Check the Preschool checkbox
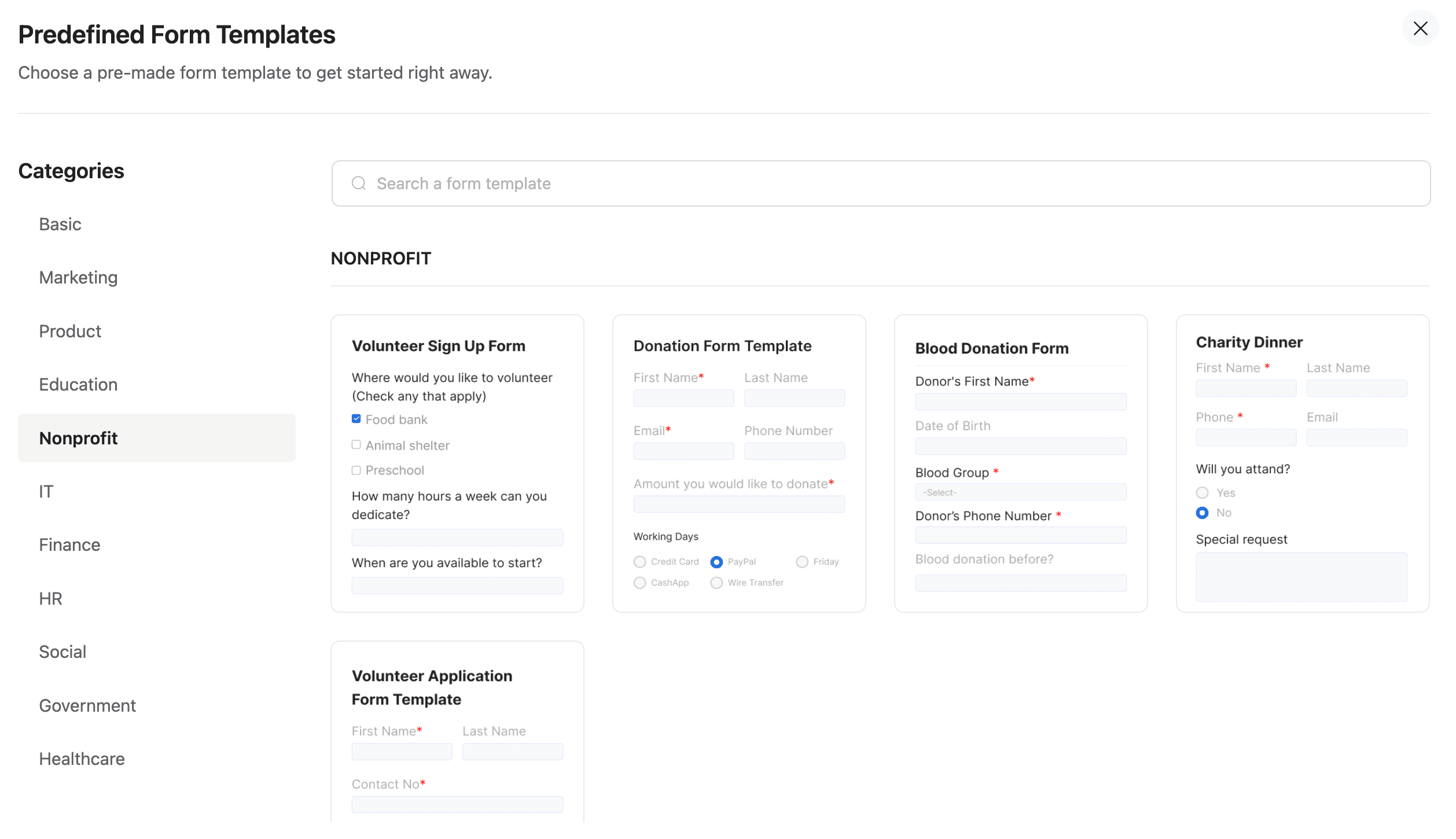Viewport: 1456px width, 839px height. (x=355, y=470)
